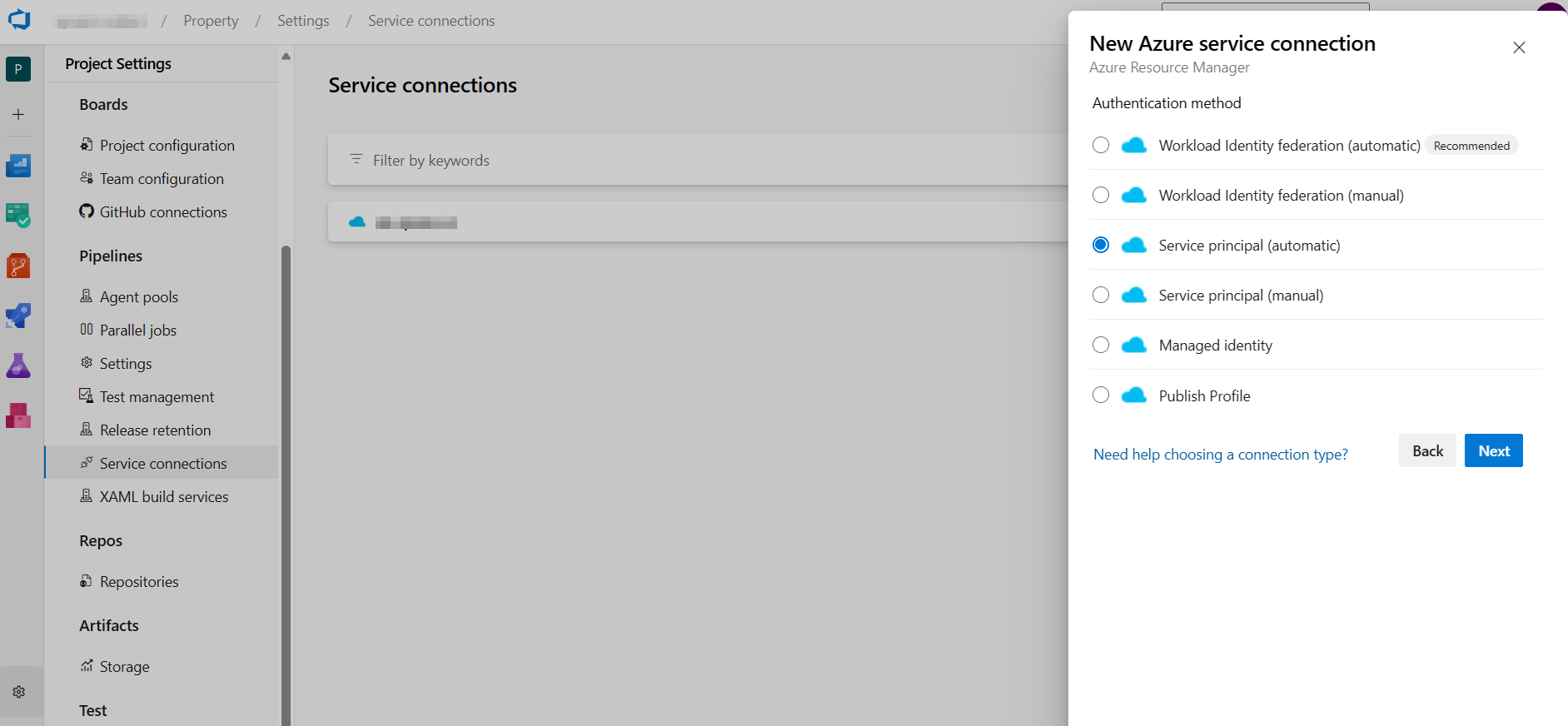Select Service principal (manual) radio

click(x=1101, y=295)
